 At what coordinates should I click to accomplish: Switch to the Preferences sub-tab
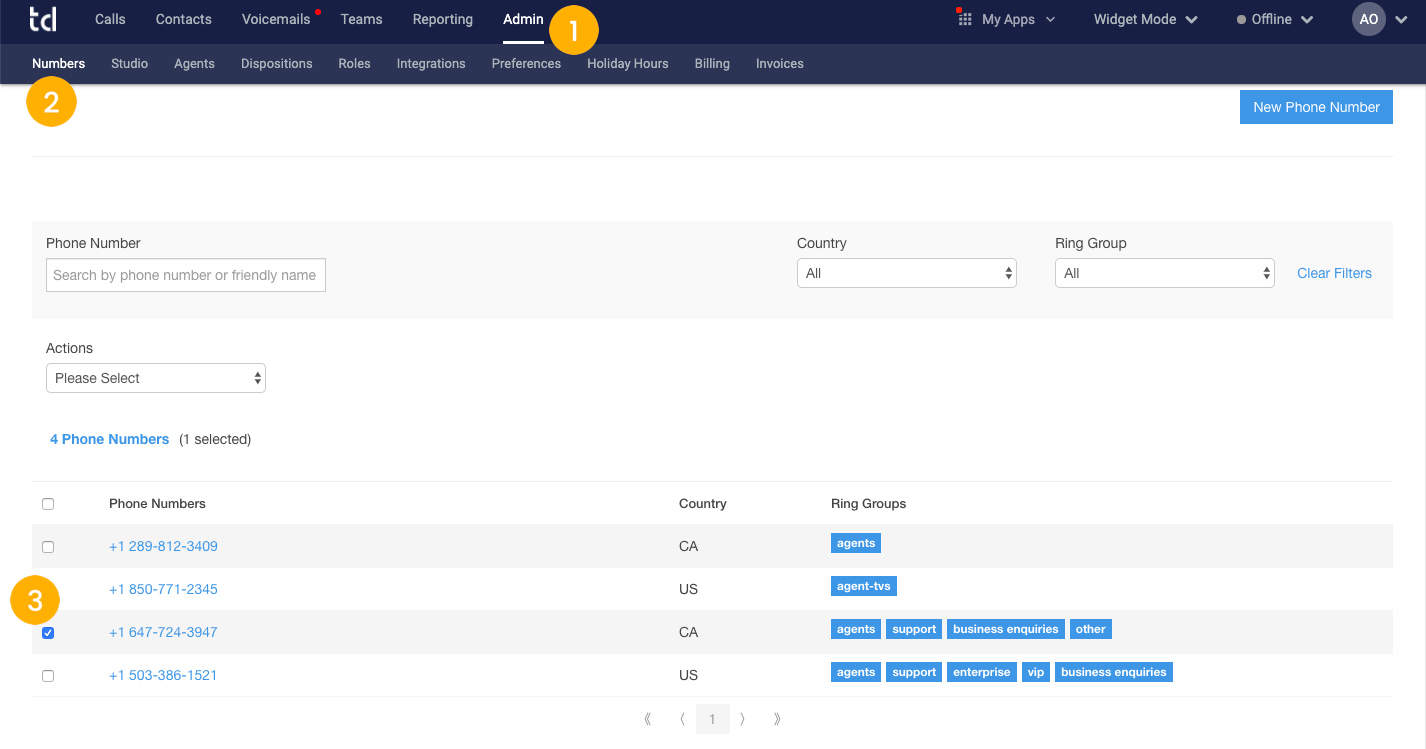[x=526, y=63]
